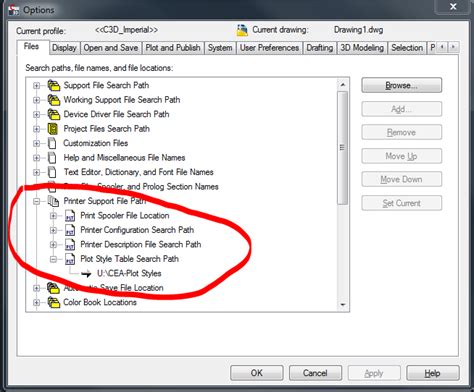This screenshot has width=474, height=392.
Task: Click the Printer Description File Search Path icon
Action: [70, 245]
